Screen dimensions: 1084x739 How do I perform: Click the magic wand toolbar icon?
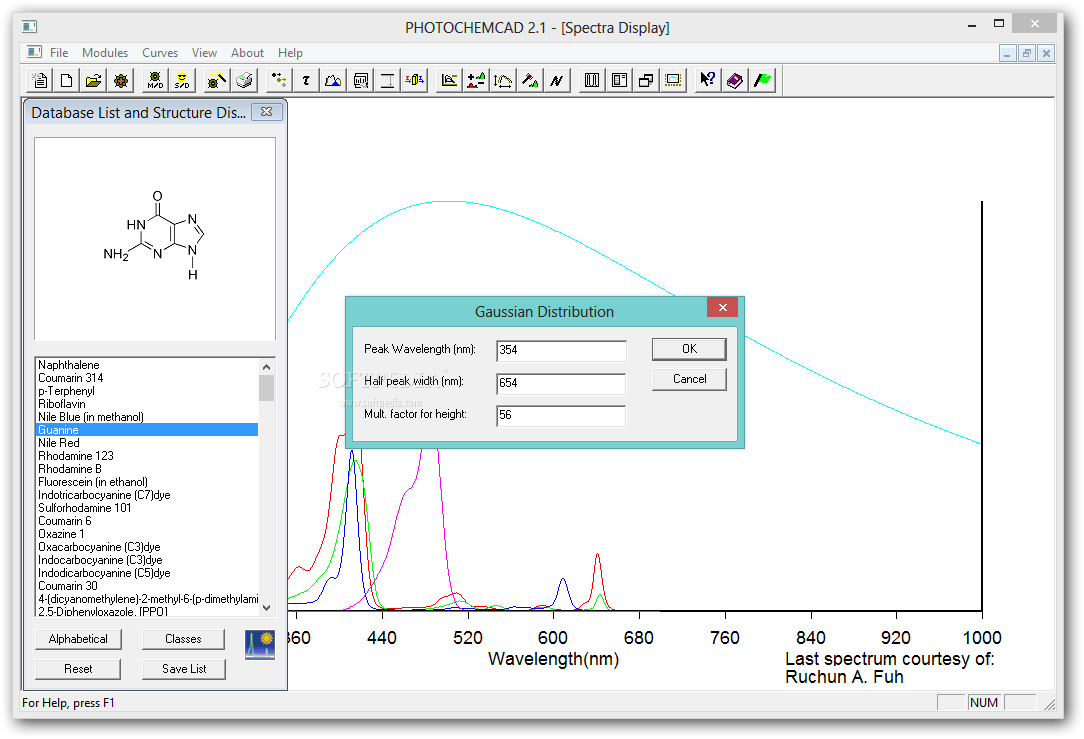click(x=216, y=81)
